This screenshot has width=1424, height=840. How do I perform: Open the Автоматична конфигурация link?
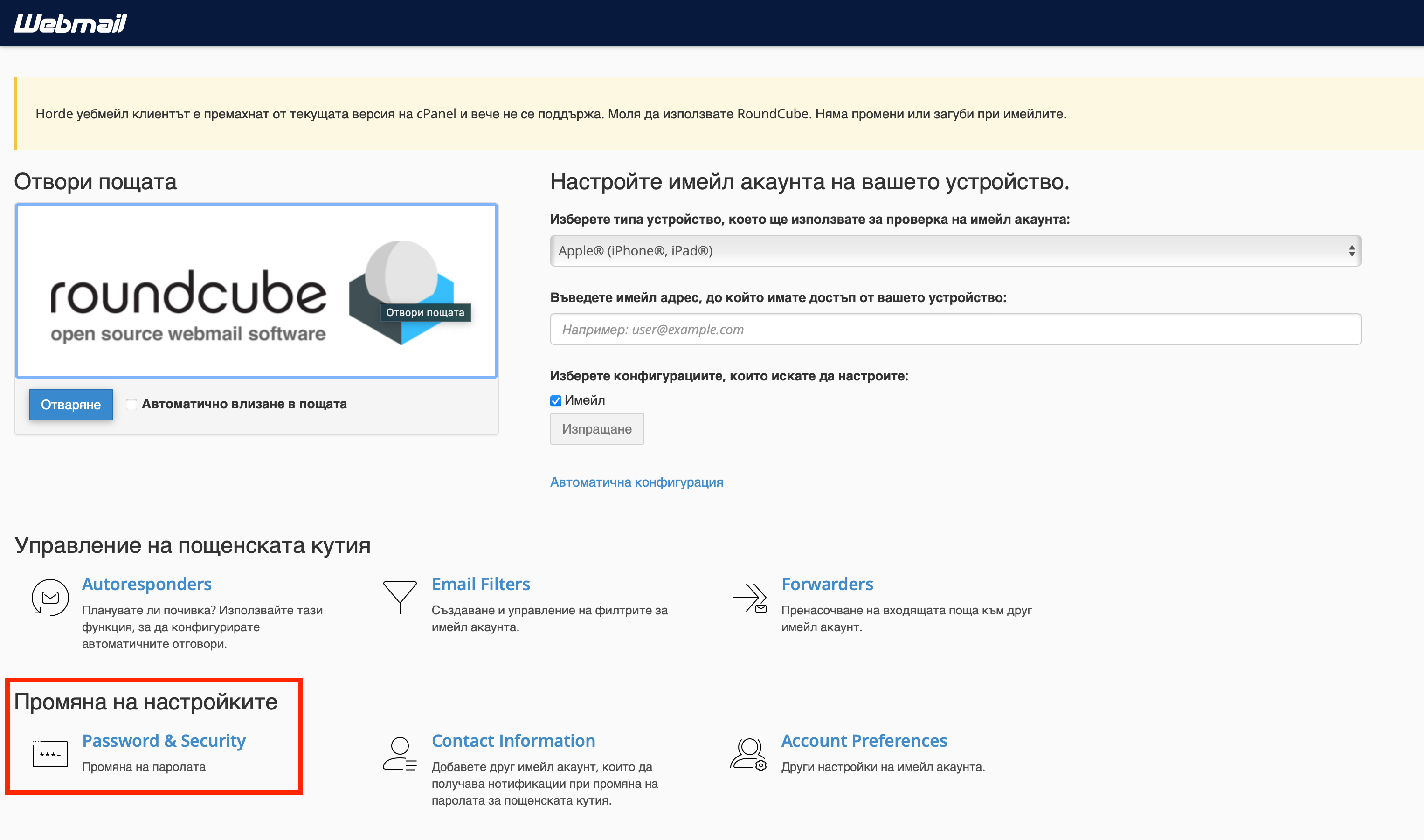point(636,482)
